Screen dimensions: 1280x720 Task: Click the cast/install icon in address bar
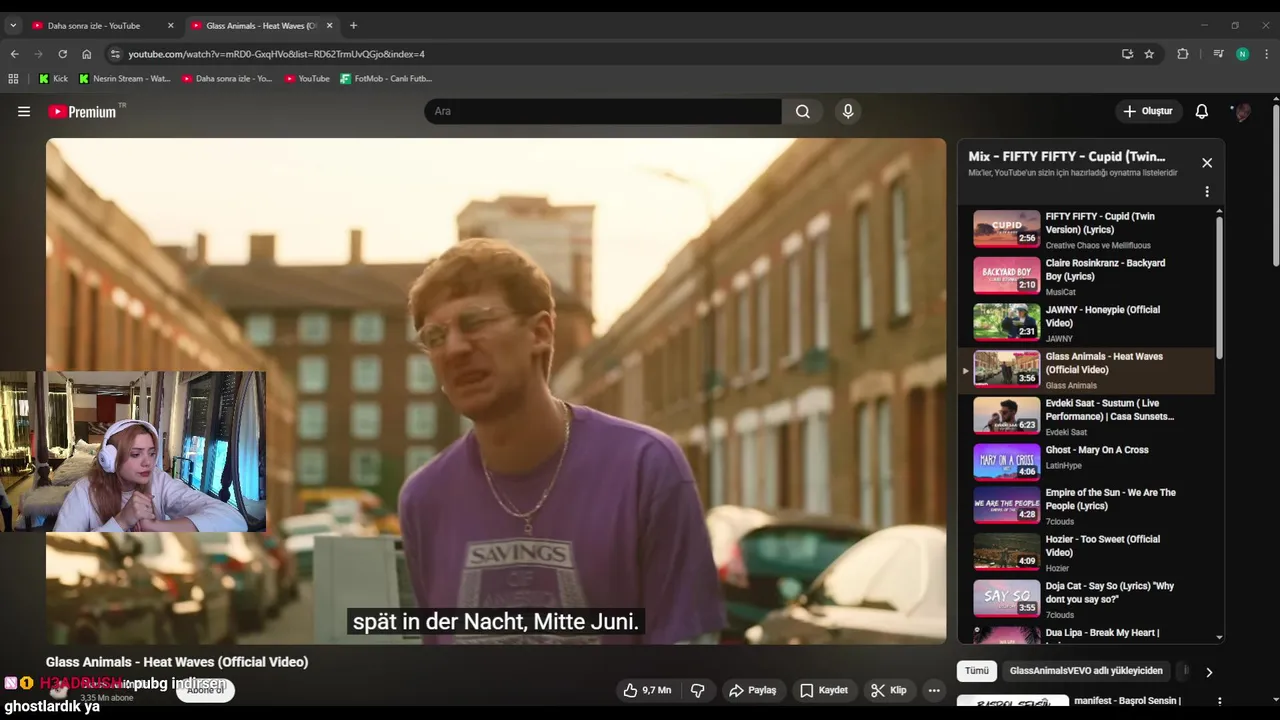[x=1127, y=54]
